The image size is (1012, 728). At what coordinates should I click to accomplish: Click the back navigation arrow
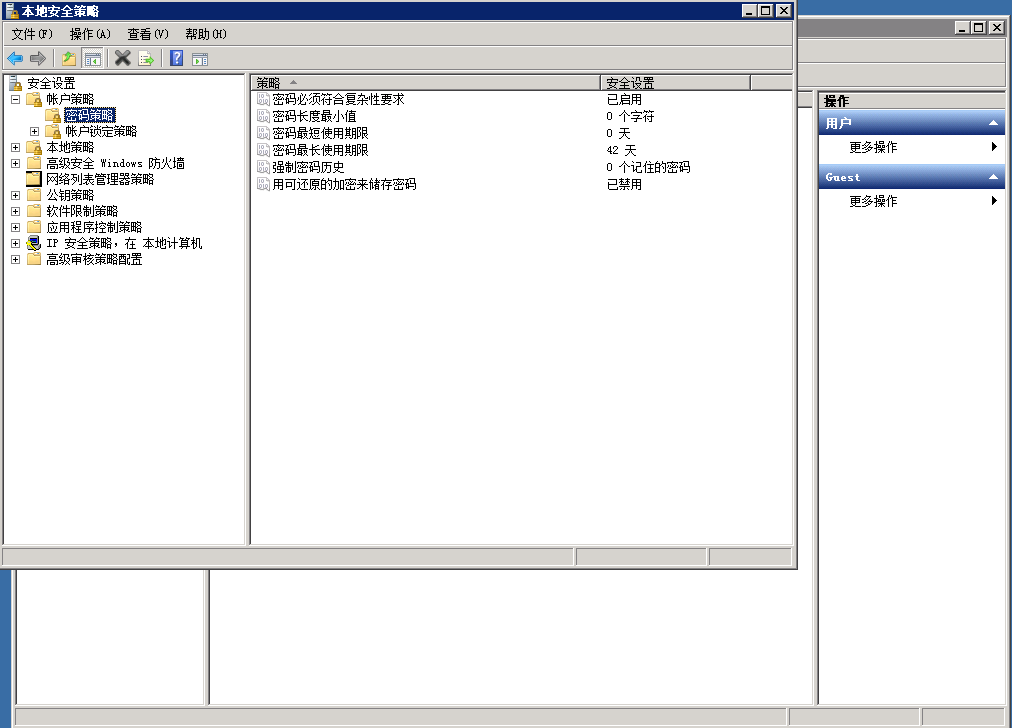[x=14, y=57]
